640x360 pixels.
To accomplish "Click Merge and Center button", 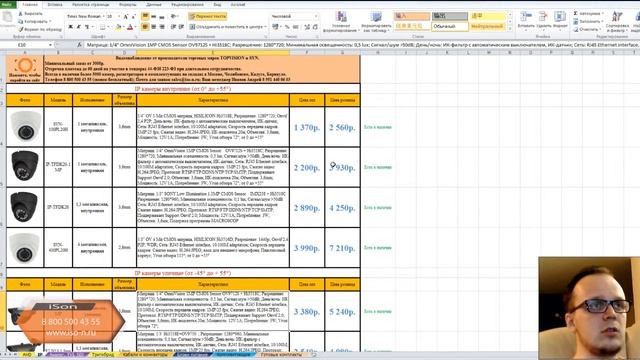I will [226, 27].
